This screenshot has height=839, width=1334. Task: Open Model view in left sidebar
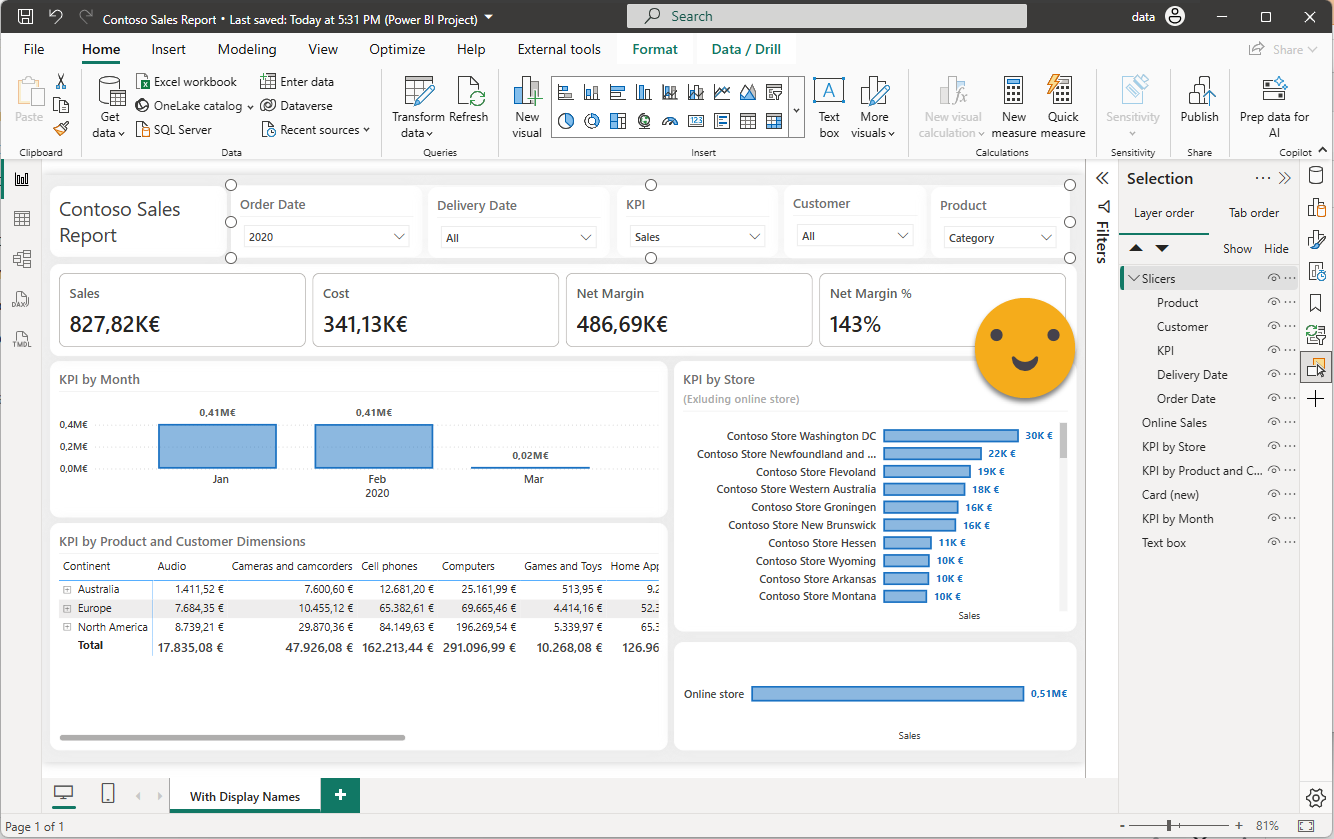(x=22, y=259)
